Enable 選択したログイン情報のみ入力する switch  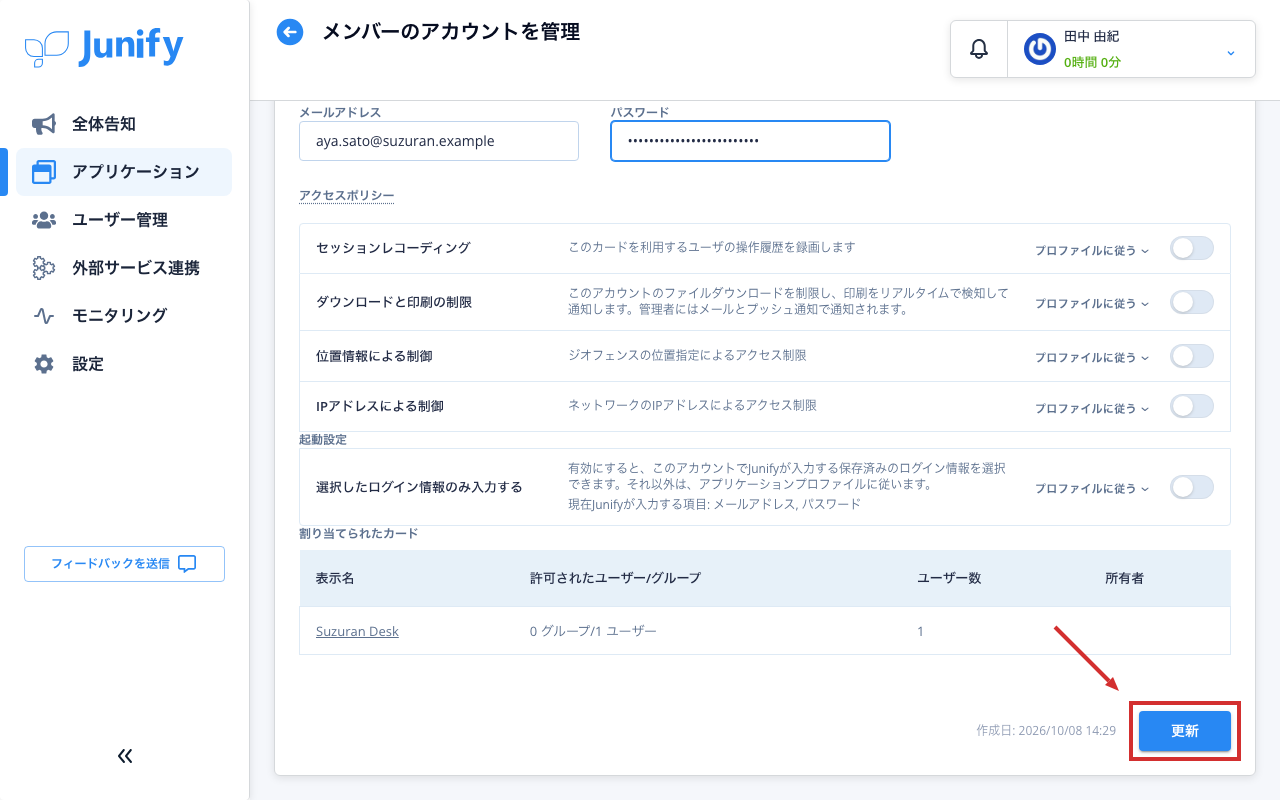1192,487
